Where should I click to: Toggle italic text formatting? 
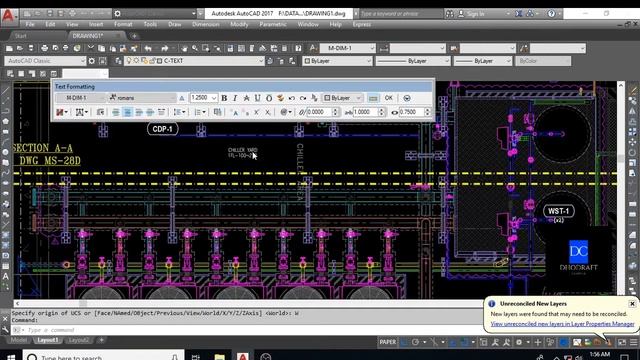[235, 98]
